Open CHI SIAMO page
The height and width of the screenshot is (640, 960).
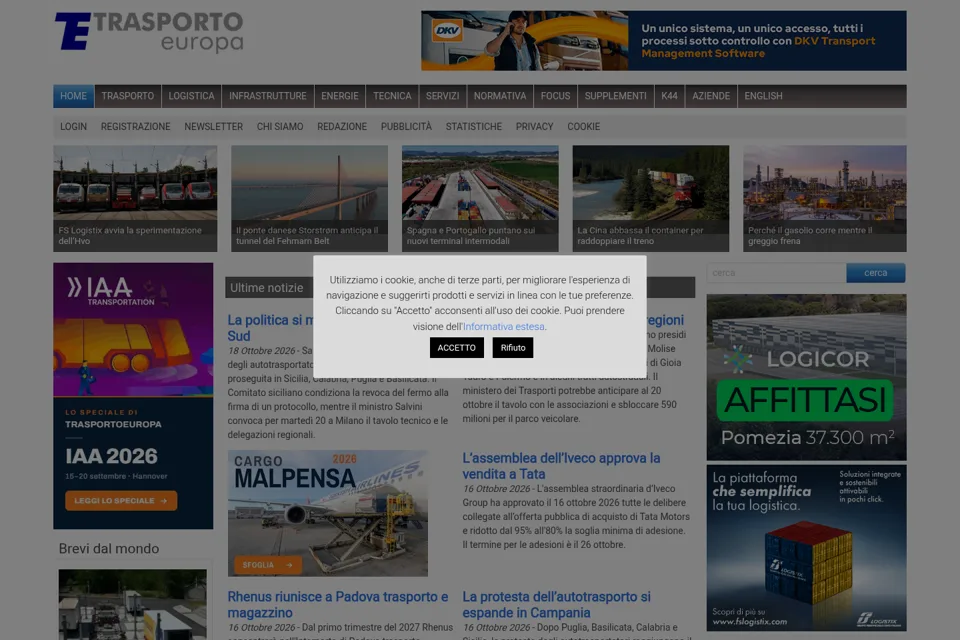pyautogui.click(x=280, y=127)
